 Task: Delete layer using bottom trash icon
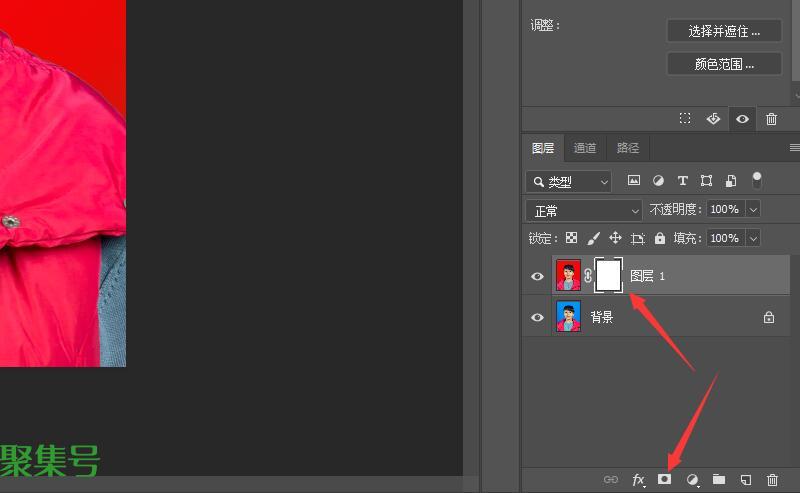[x=771, y=480]
